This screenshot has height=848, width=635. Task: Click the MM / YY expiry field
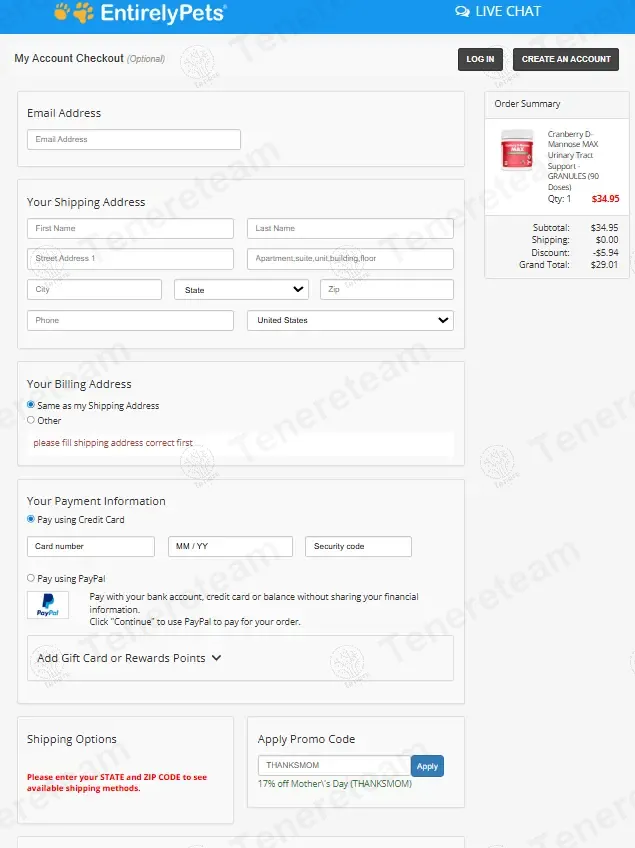230,546
